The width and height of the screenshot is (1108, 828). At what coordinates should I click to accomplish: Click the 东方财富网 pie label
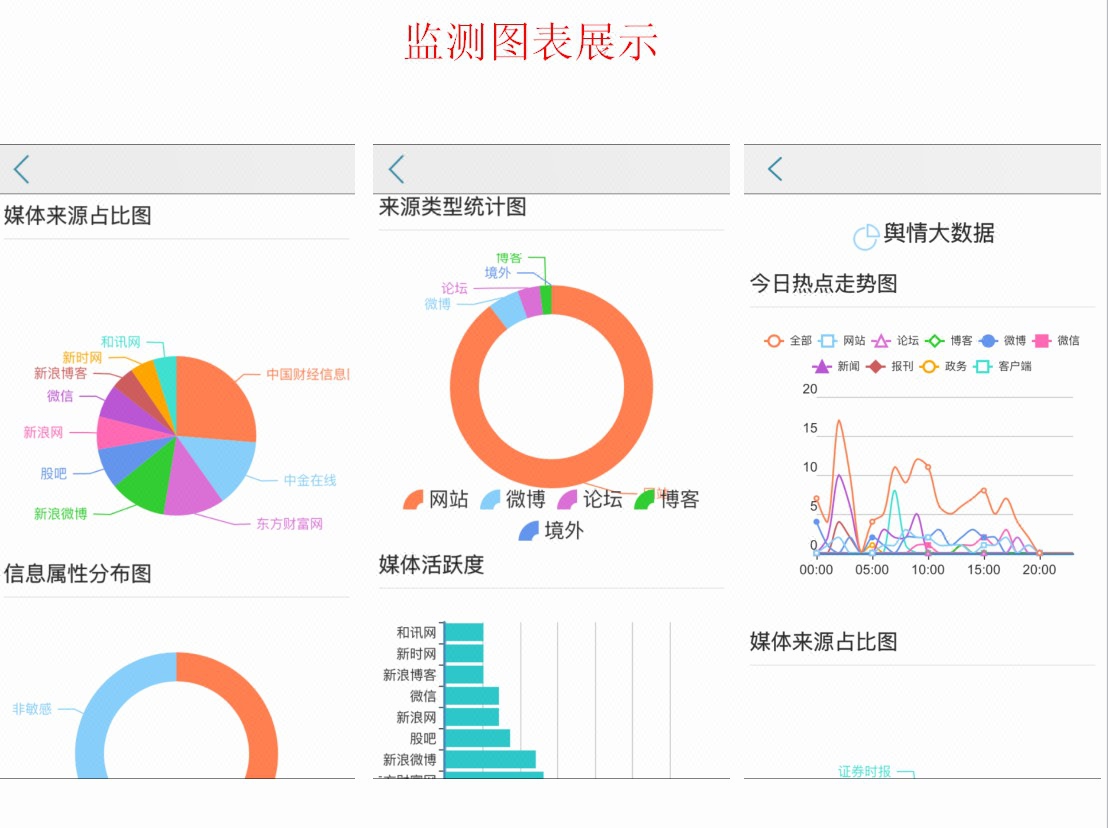(289, 524)
